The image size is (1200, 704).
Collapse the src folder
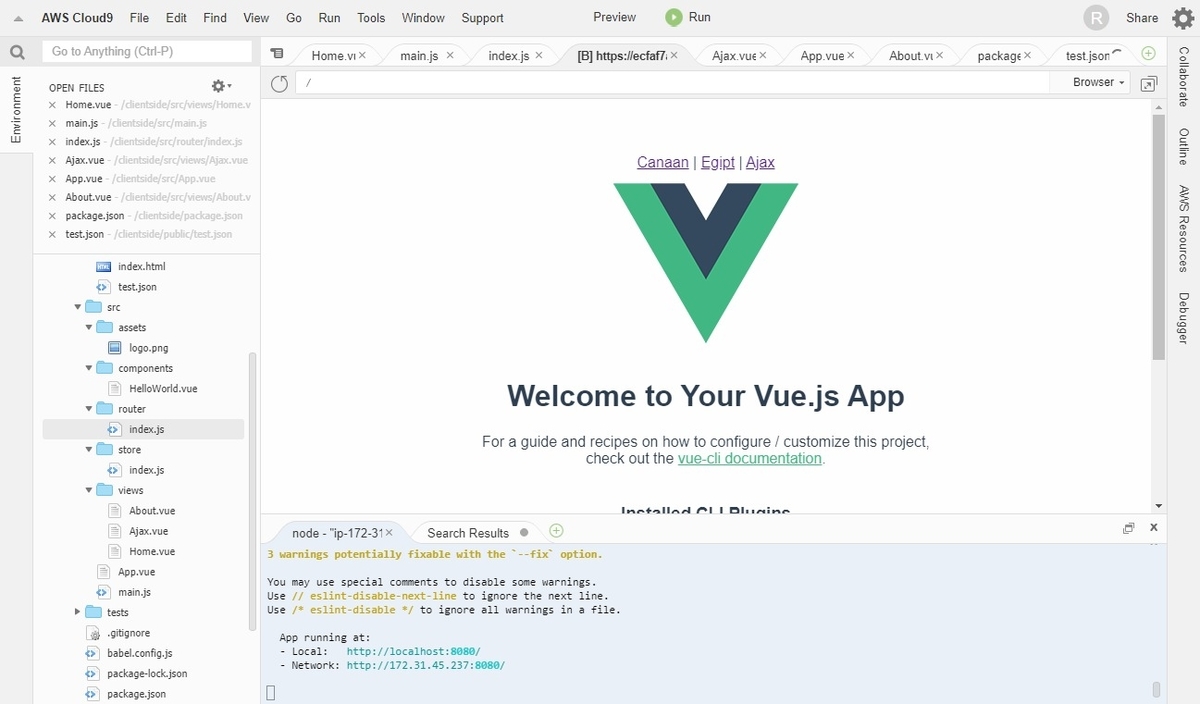coord(78,307)
